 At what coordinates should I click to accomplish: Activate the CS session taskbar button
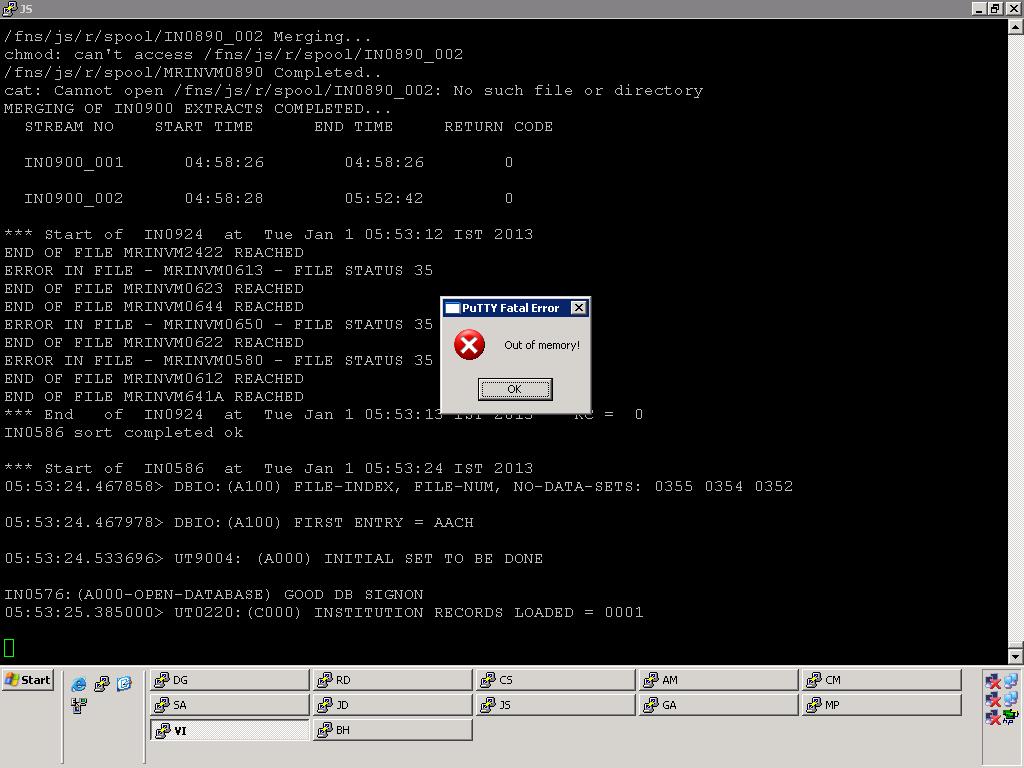tap(555, 680)
